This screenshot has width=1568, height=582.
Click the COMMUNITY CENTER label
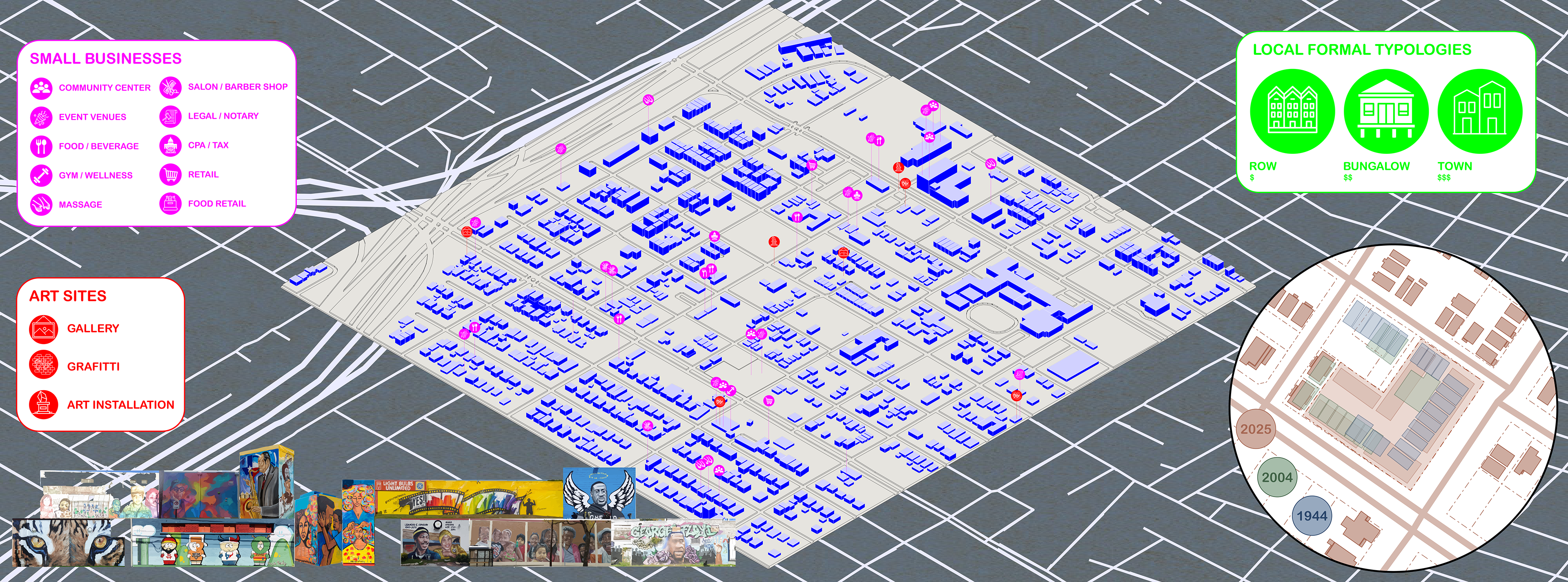(x=105, y=88)
